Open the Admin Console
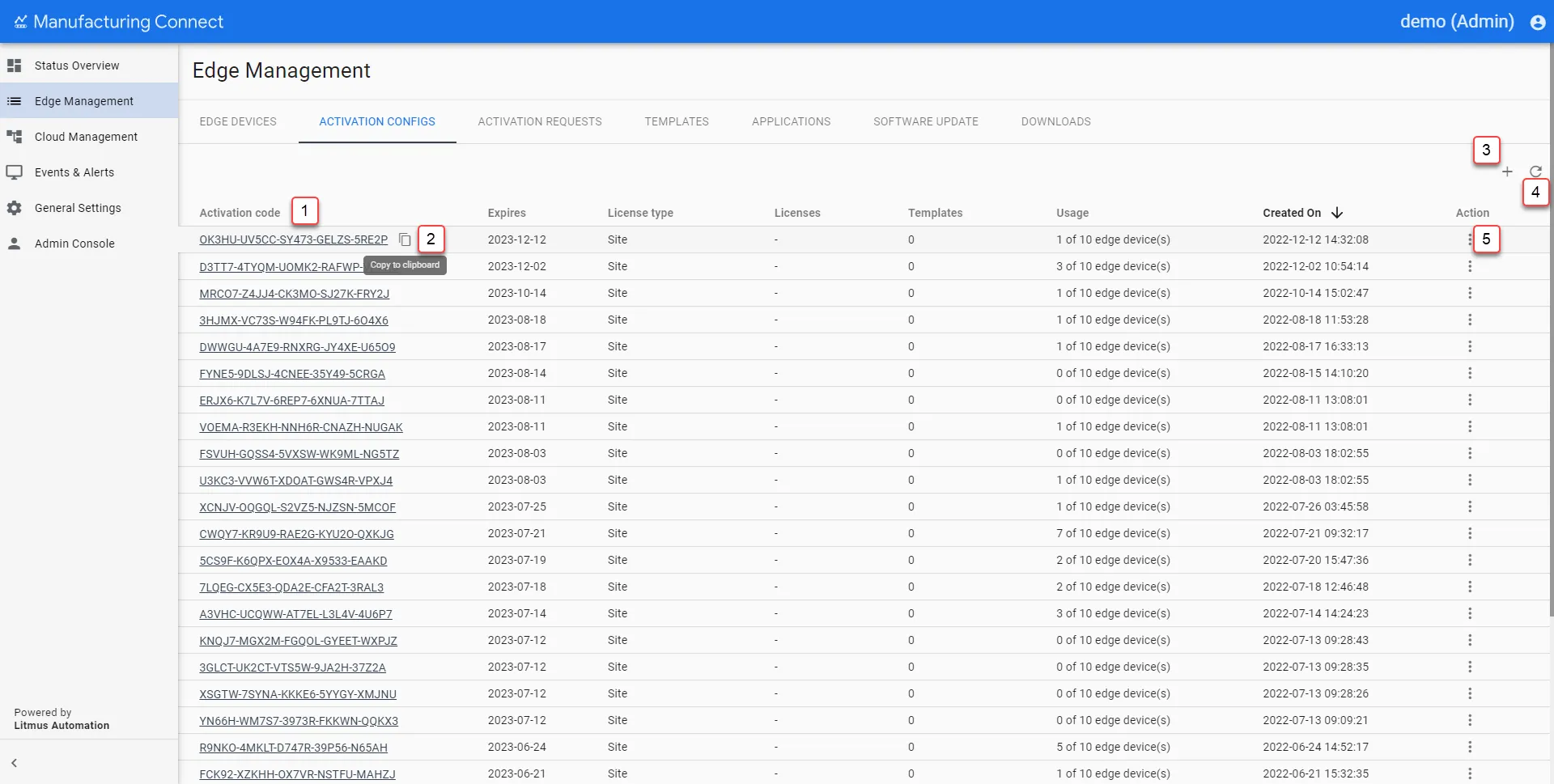 point(89,244)
